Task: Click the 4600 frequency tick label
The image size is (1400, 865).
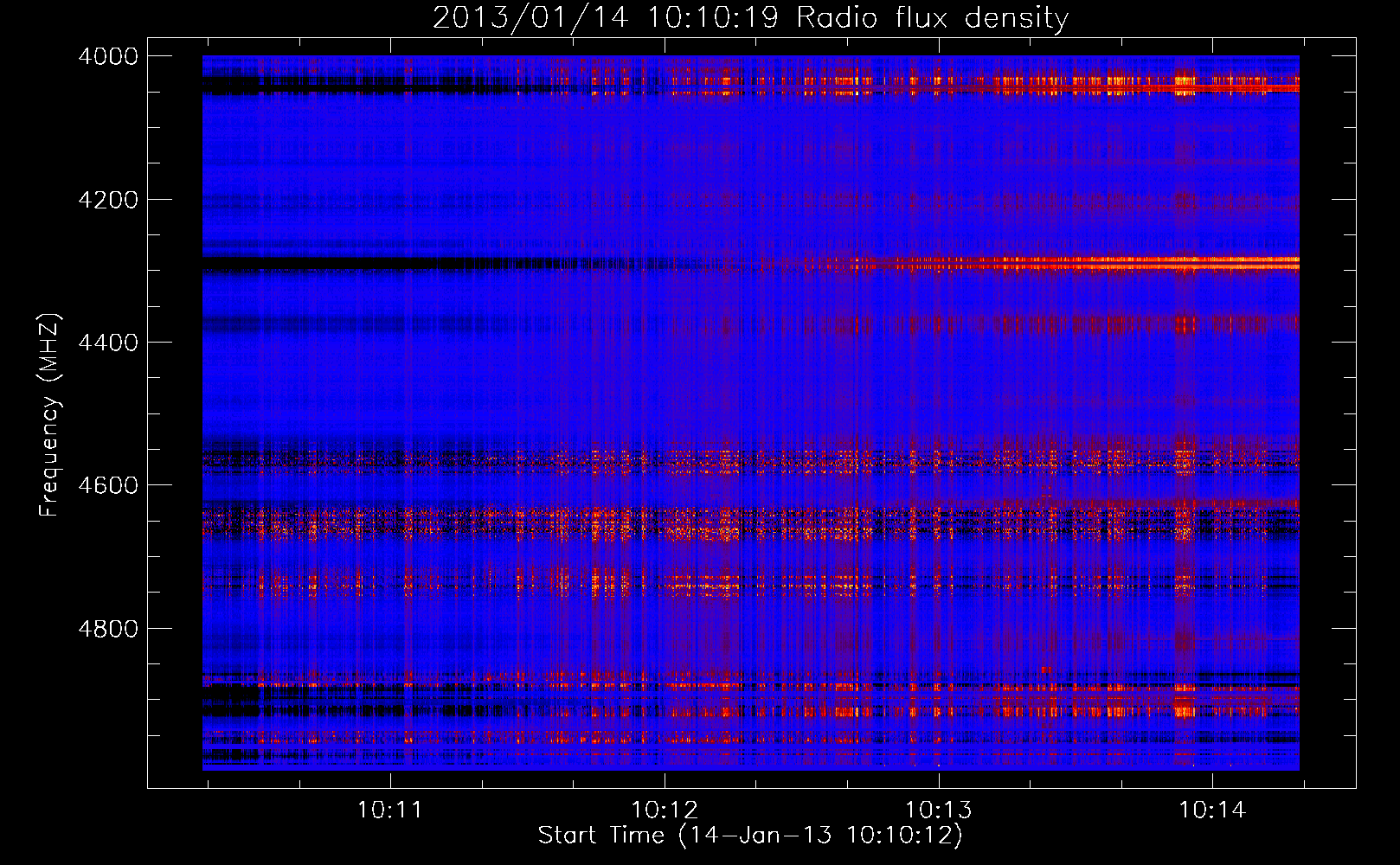Action: click(x=108, y=485)
